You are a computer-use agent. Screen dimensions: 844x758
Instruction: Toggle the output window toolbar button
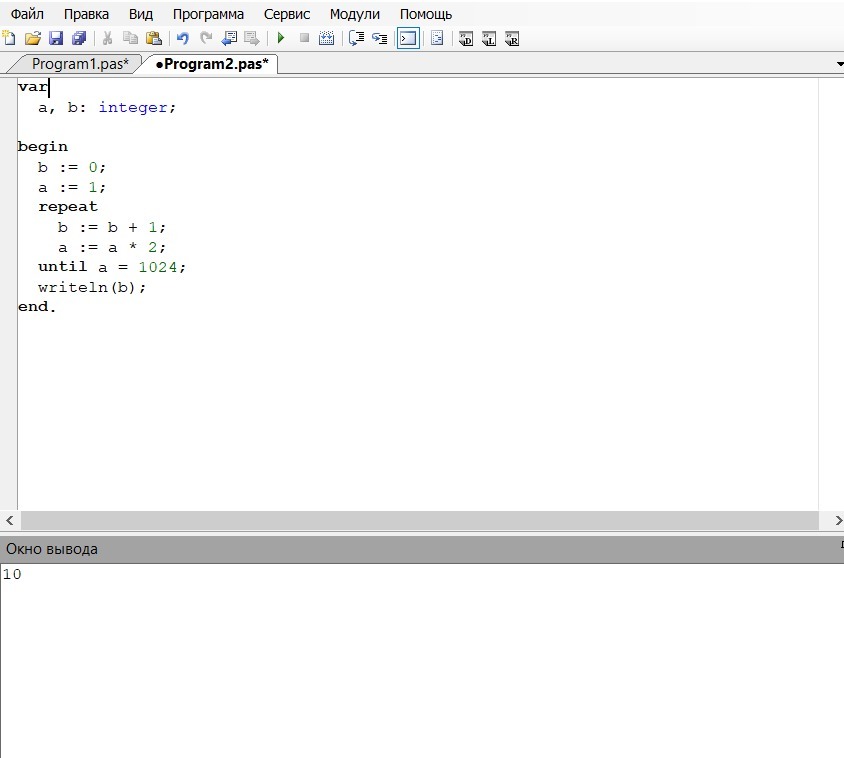point(408,39)
